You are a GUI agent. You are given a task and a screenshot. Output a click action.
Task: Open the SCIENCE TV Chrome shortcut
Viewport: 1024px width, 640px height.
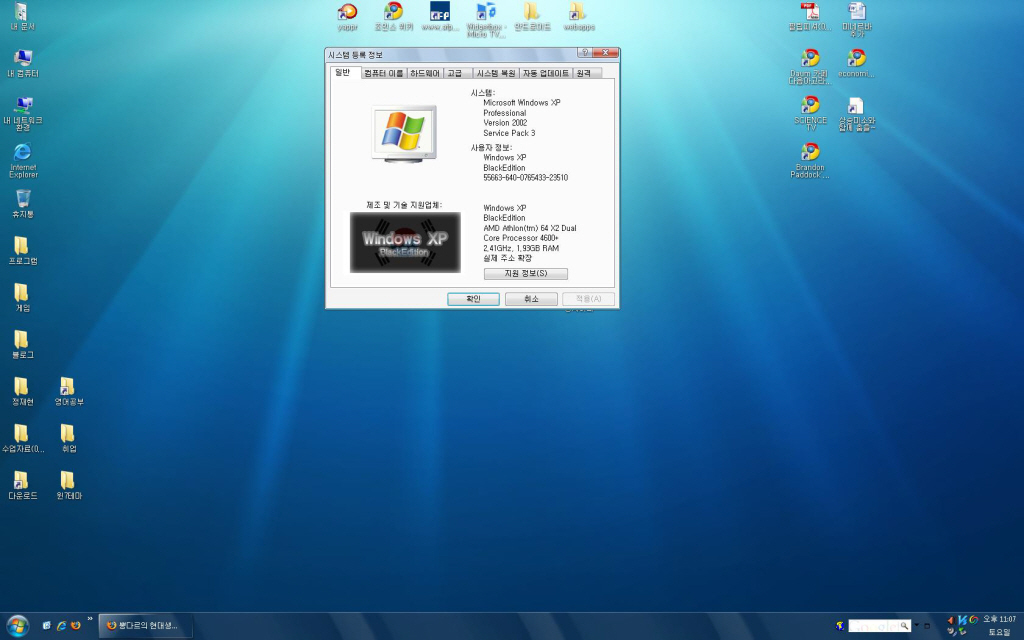coord(810,114)
